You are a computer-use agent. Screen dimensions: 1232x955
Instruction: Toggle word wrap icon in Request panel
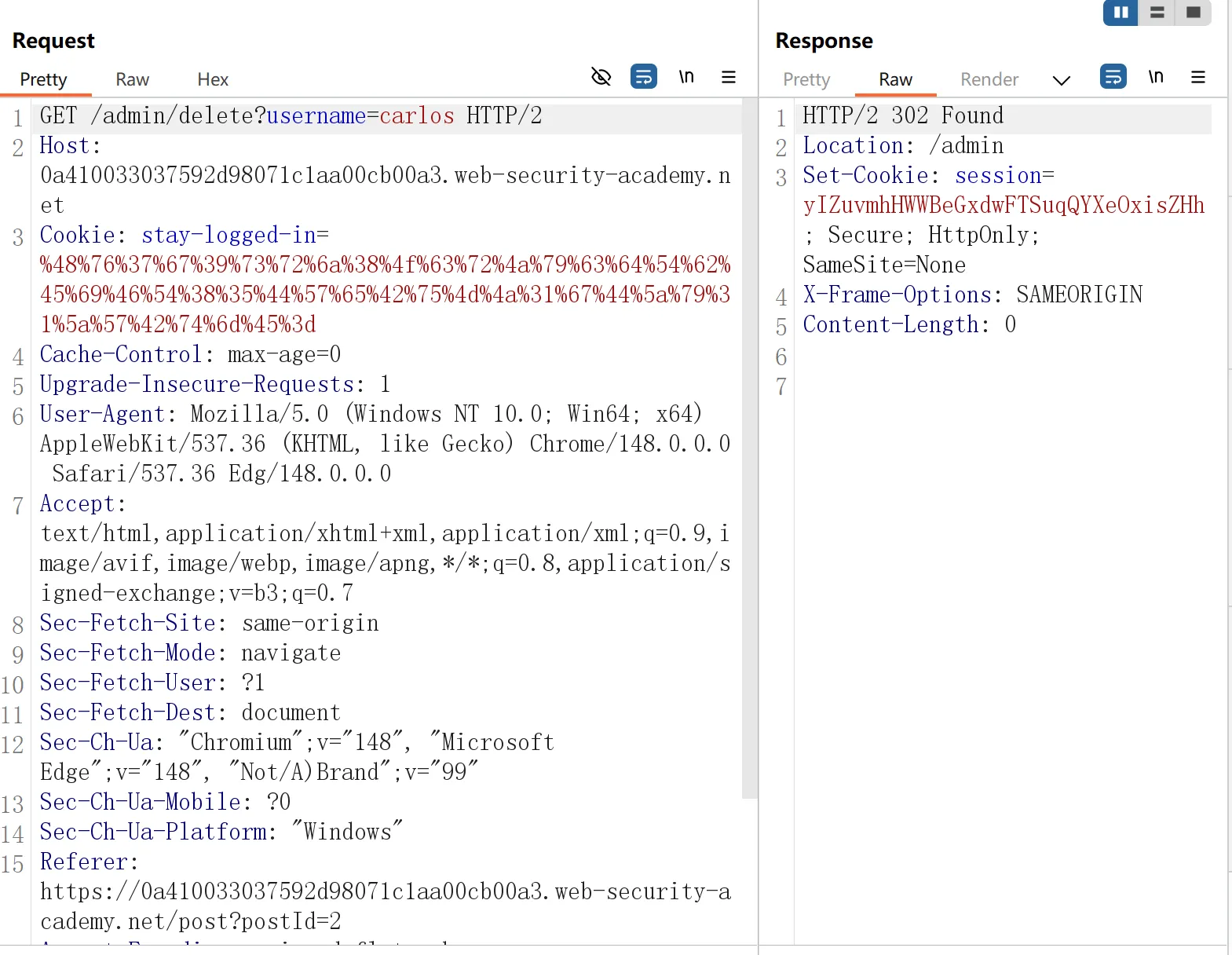pos(644,77)
